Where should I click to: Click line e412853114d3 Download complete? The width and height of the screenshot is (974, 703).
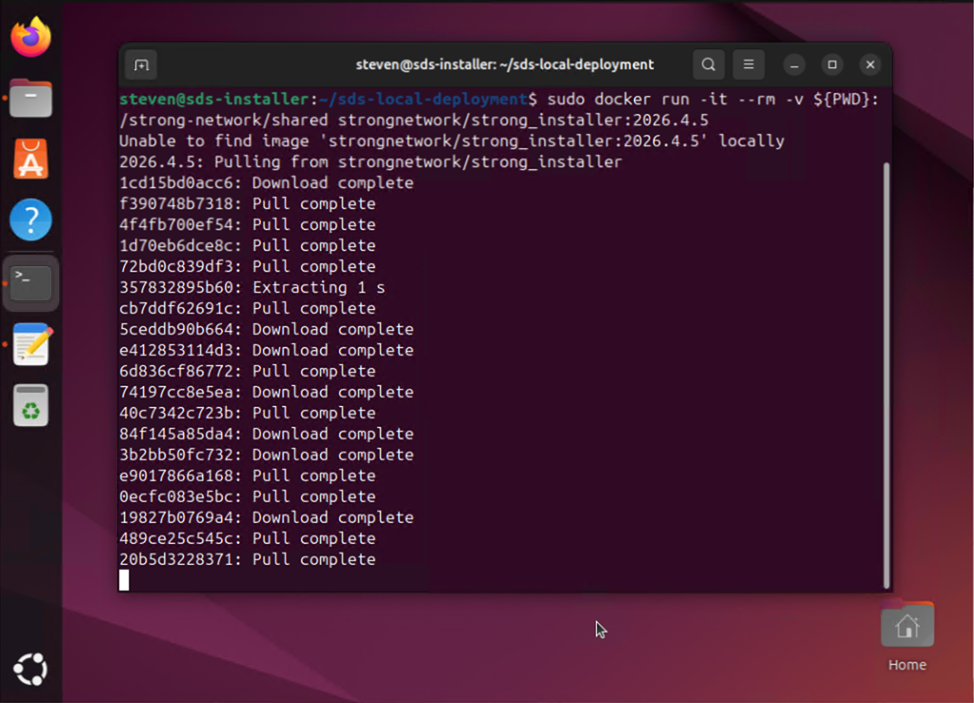coord(266,350)
